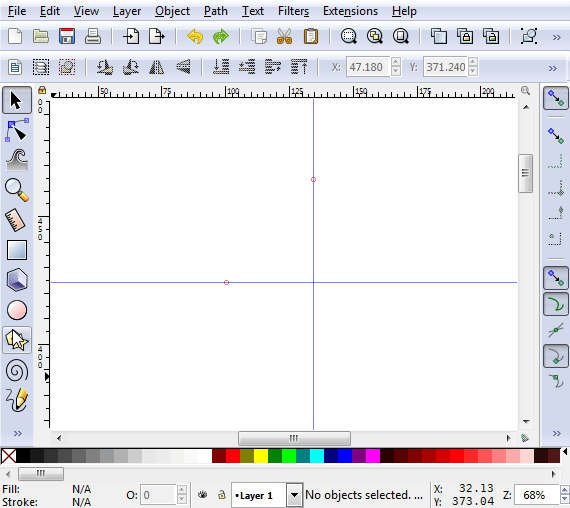
Task: Open the Layer 1 dropdown
Action: click(x=294, y=495)
